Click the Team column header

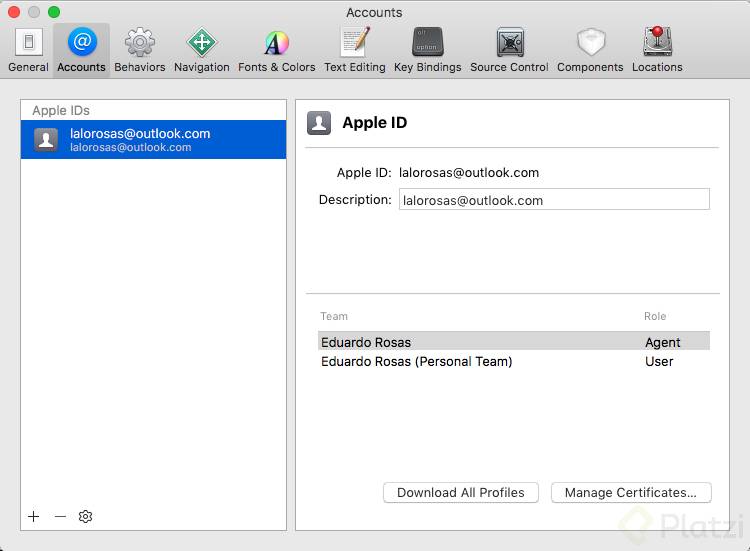click(334, 316)
